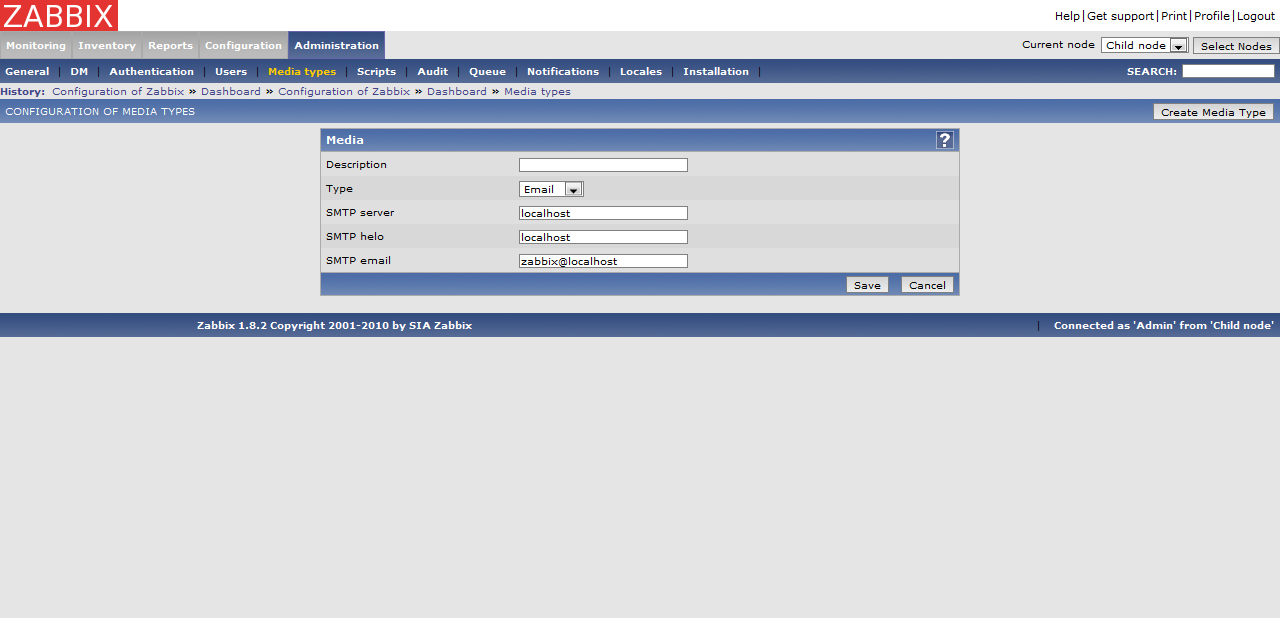Cancel the media type form
Viewport: 1280px width, 618px height.
[x=926, y=285]
